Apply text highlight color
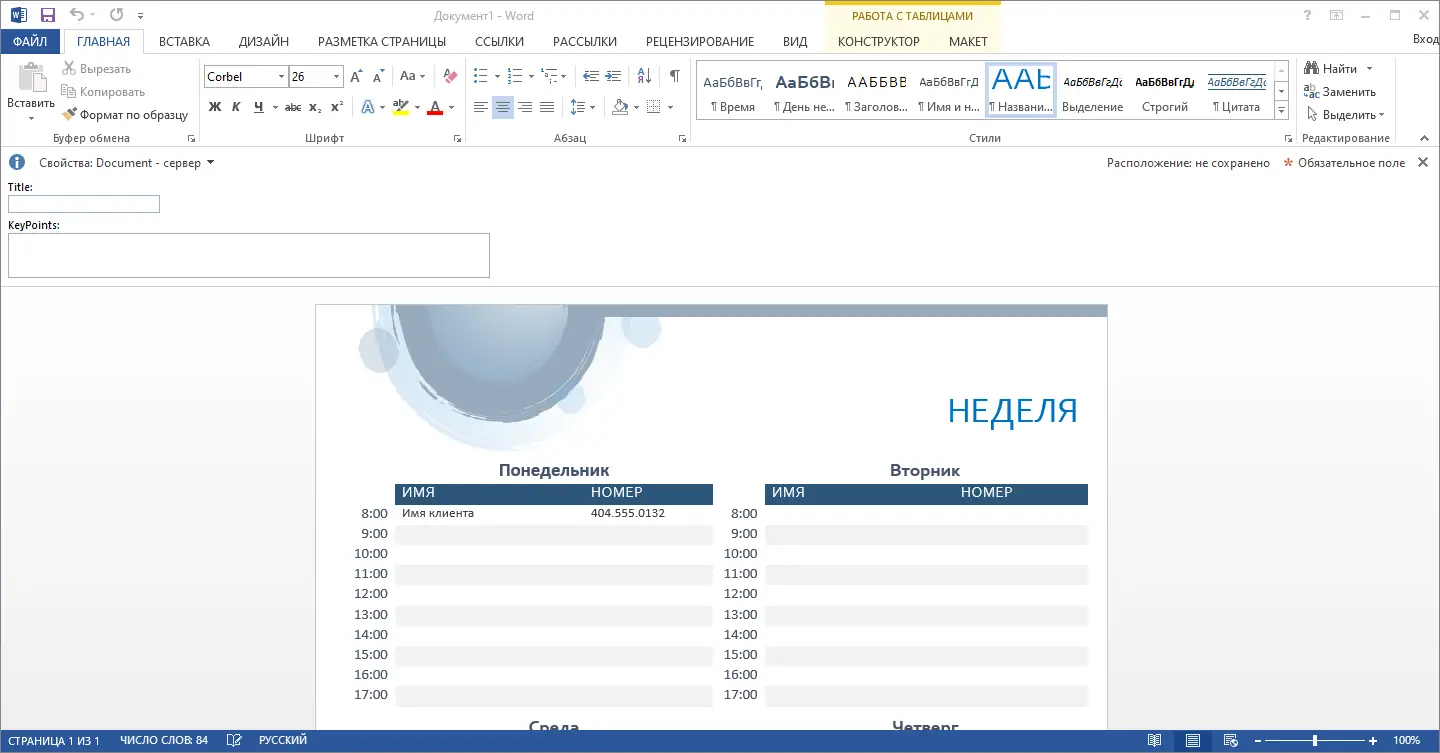 point(400,107)
